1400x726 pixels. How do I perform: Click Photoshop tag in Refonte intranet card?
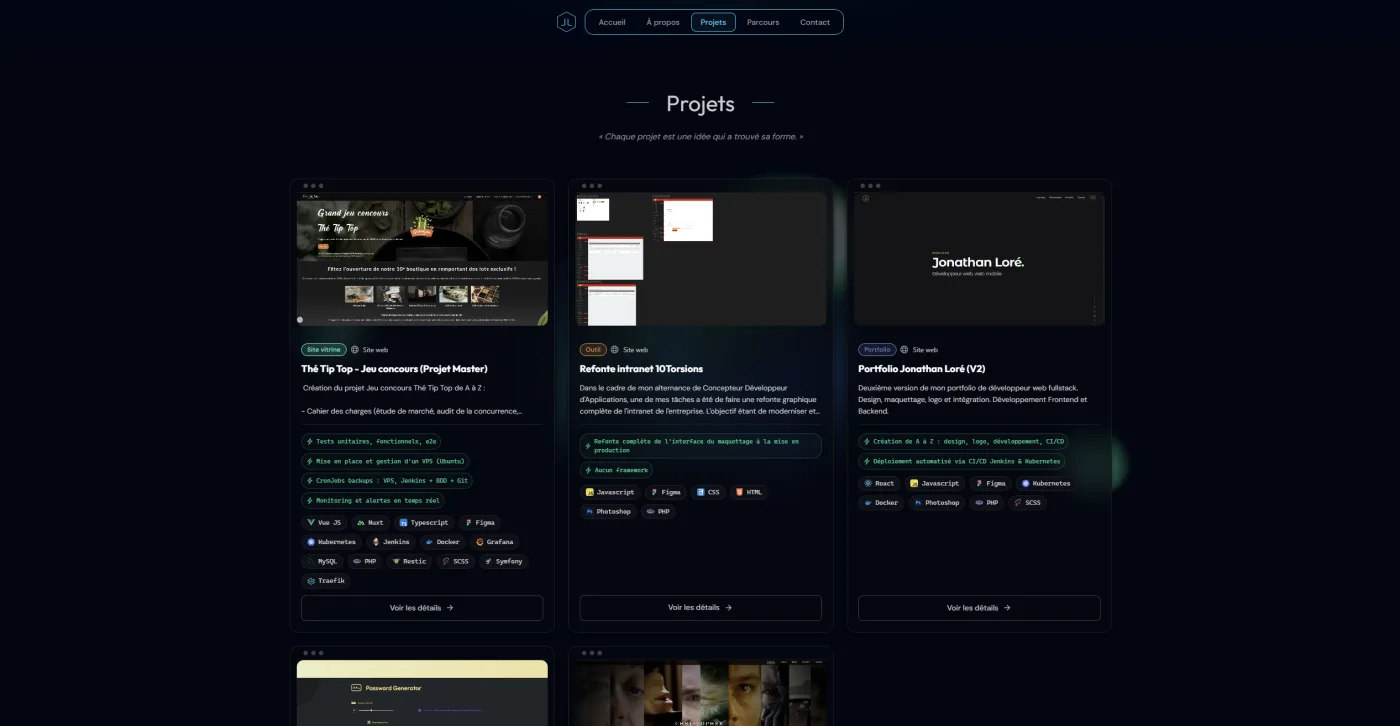point(608,512)
